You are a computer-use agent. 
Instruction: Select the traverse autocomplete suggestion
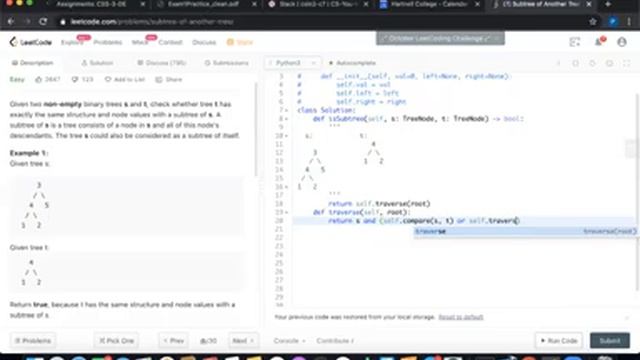tap(525, 231)
